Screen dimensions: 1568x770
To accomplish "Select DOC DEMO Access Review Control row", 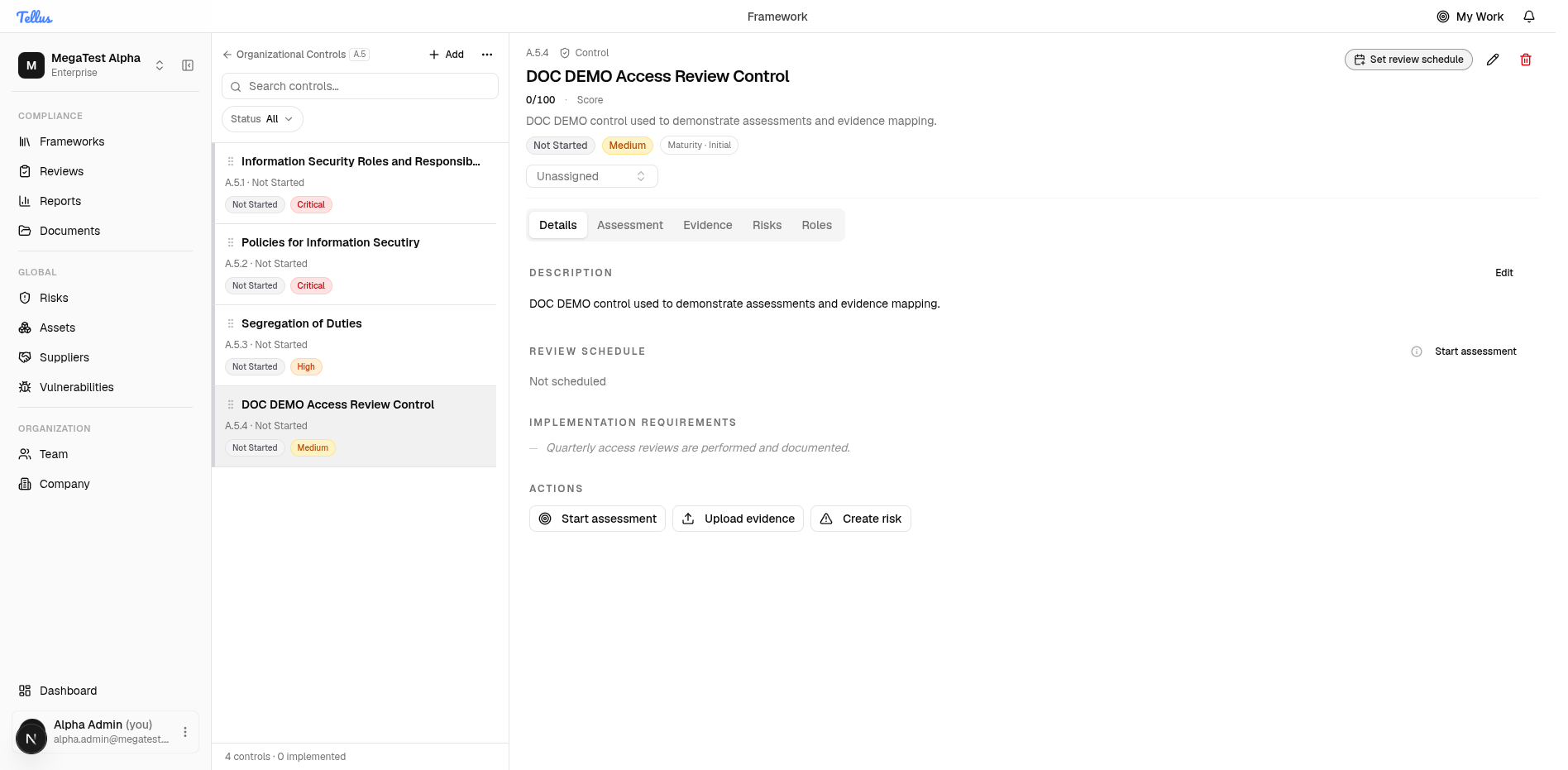I will (x=356, y=427).
